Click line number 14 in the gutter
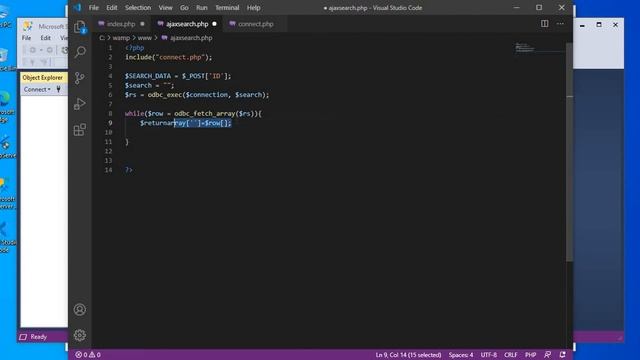Viewport: 640px width, 360px height. coord(108,170)
